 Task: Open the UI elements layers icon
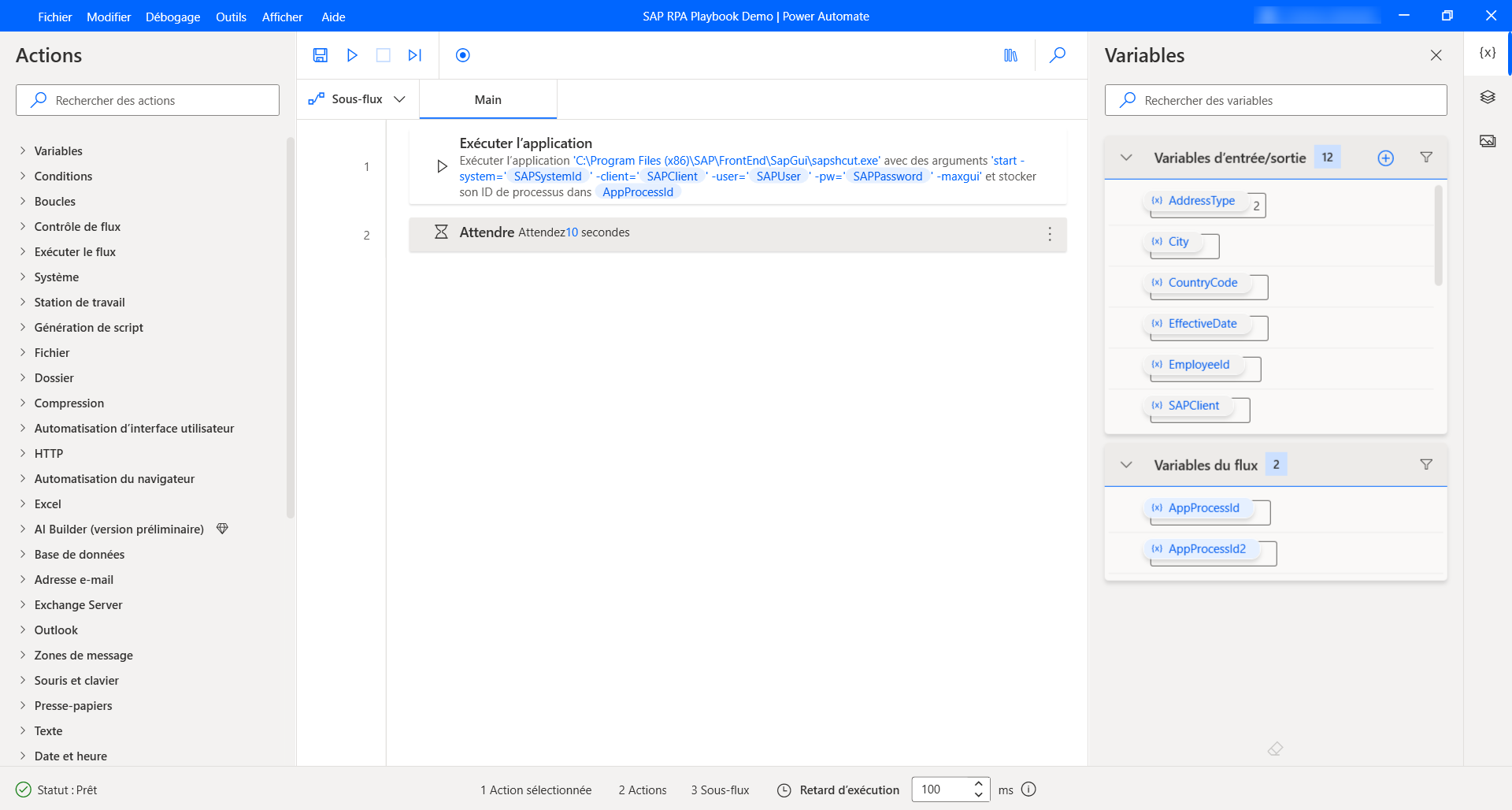click(x=1488, y=97)
